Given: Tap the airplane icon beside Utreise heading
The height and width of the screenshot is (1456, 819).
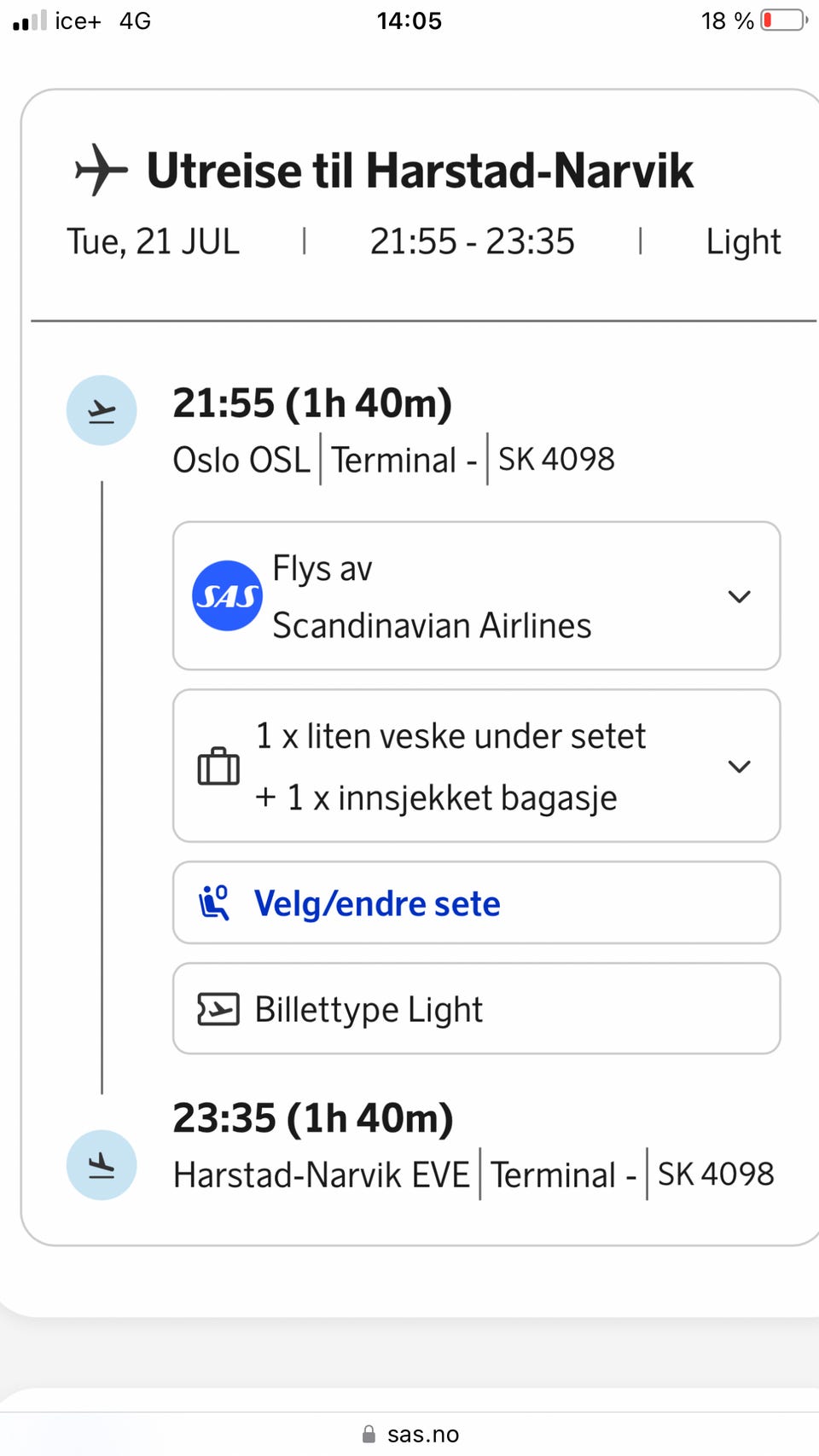Looking at the screenshot, I should (102, 170).
